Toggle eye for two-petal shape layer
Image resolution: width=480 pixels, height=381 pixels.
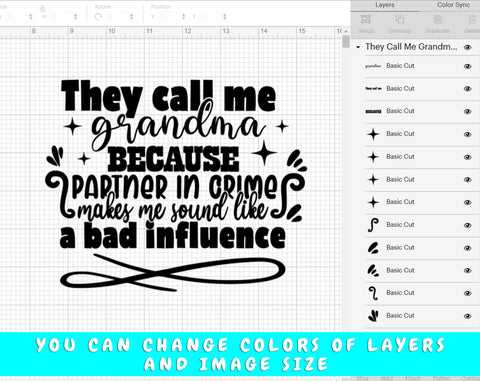468,248
